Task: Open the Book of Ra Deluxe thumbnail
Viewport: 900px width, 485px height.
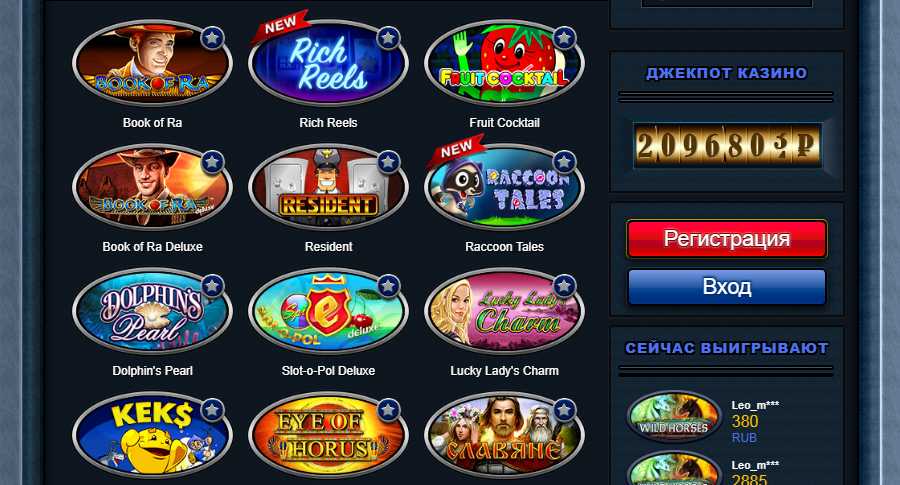Action: pyautogui.click(x=152, y=187)
